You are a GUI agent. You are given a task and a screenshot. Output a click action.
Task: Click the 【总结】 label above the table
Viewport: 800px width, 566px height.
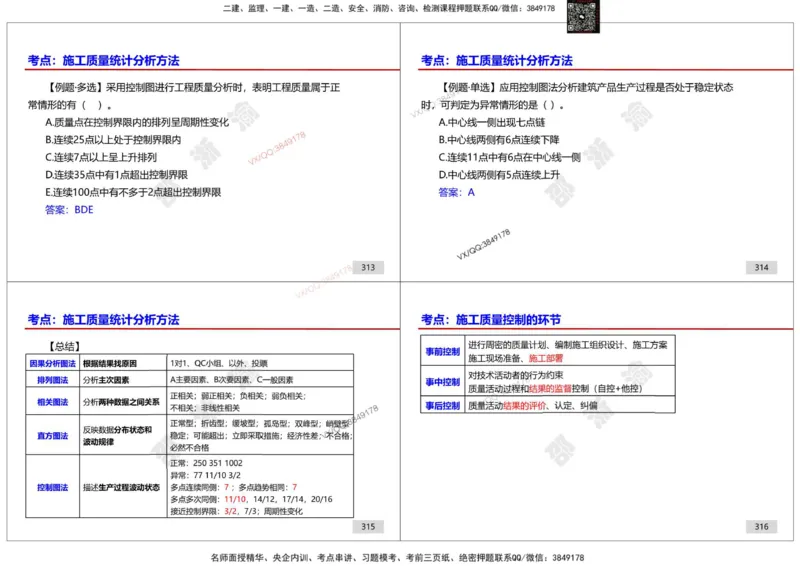click(x=64, y=346)
